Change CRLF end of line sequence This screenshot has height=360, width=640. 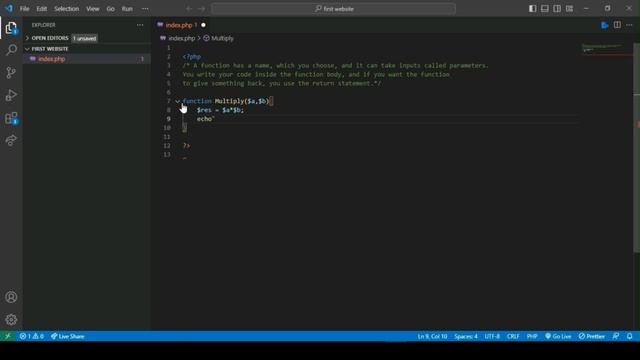pos(513,336)
